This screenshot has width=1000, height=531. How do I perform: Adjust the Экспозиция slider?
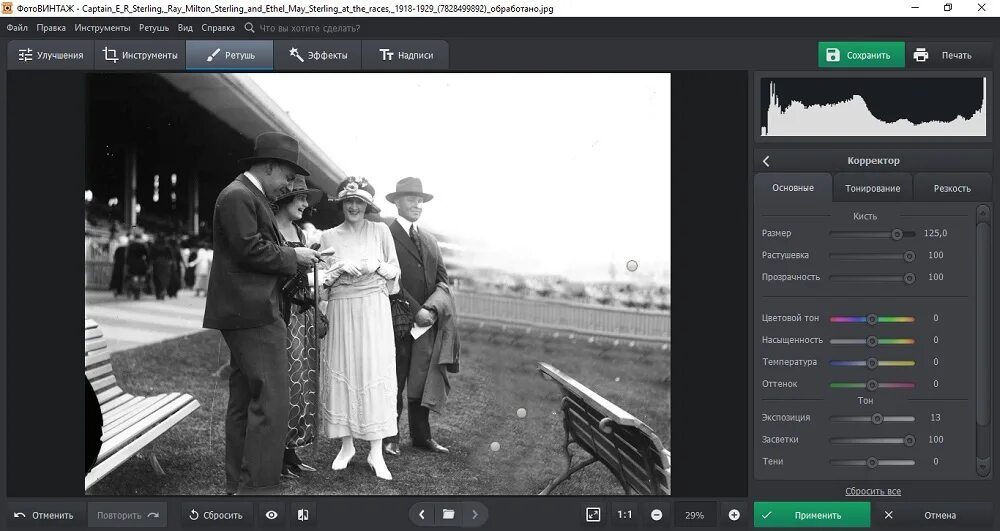pos(872,419)
